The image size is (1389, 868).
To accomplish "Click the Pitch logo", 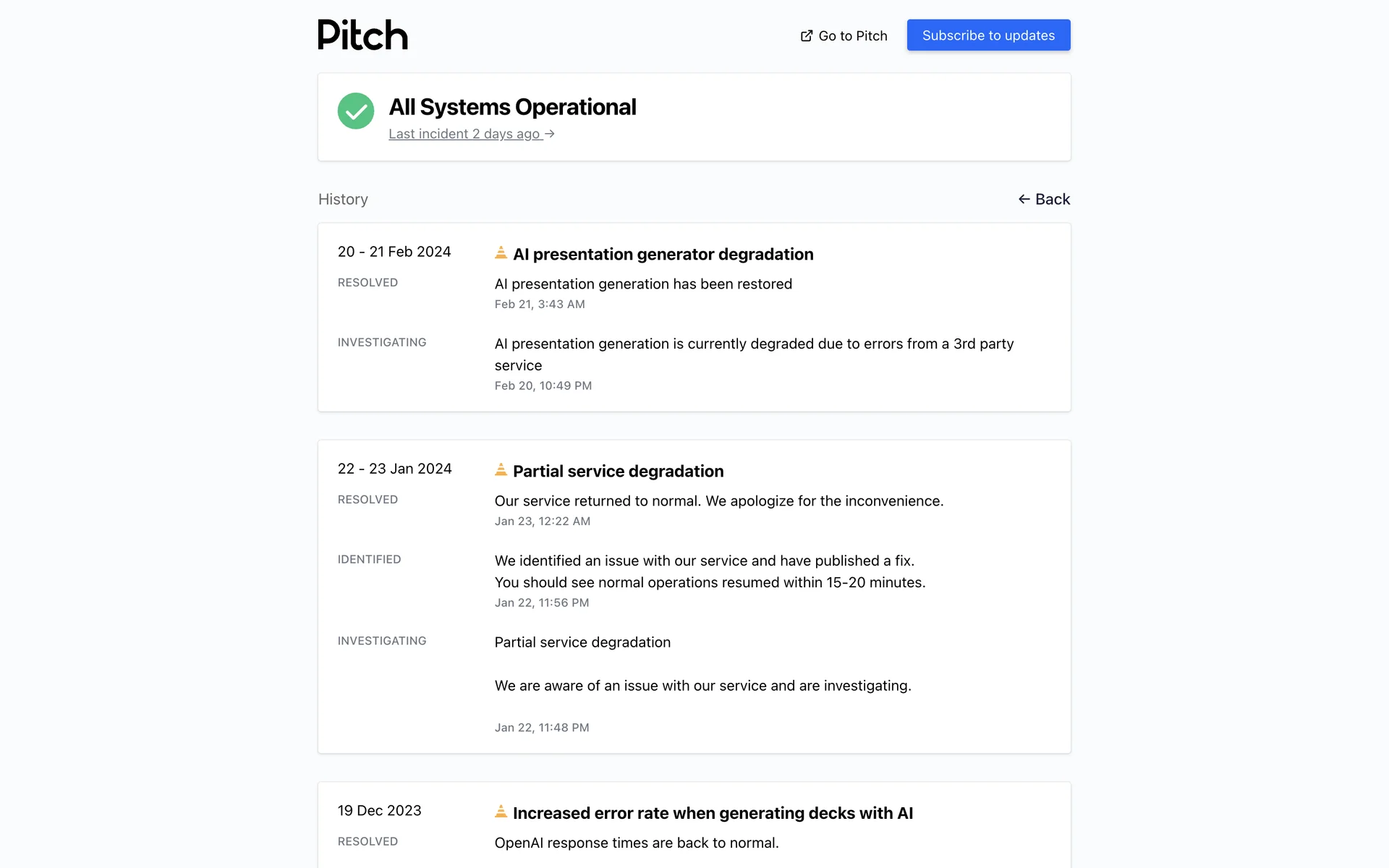I will click(362, 35).
